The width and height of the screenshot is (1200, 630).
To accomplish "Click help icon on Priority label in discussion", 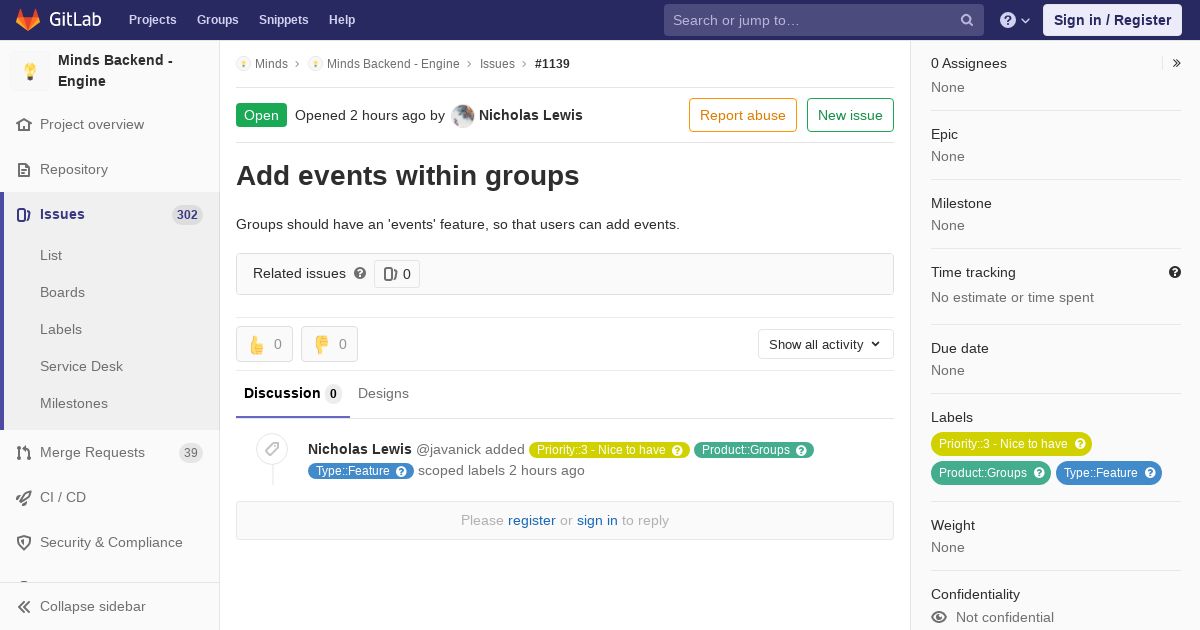I will (677, 450).
